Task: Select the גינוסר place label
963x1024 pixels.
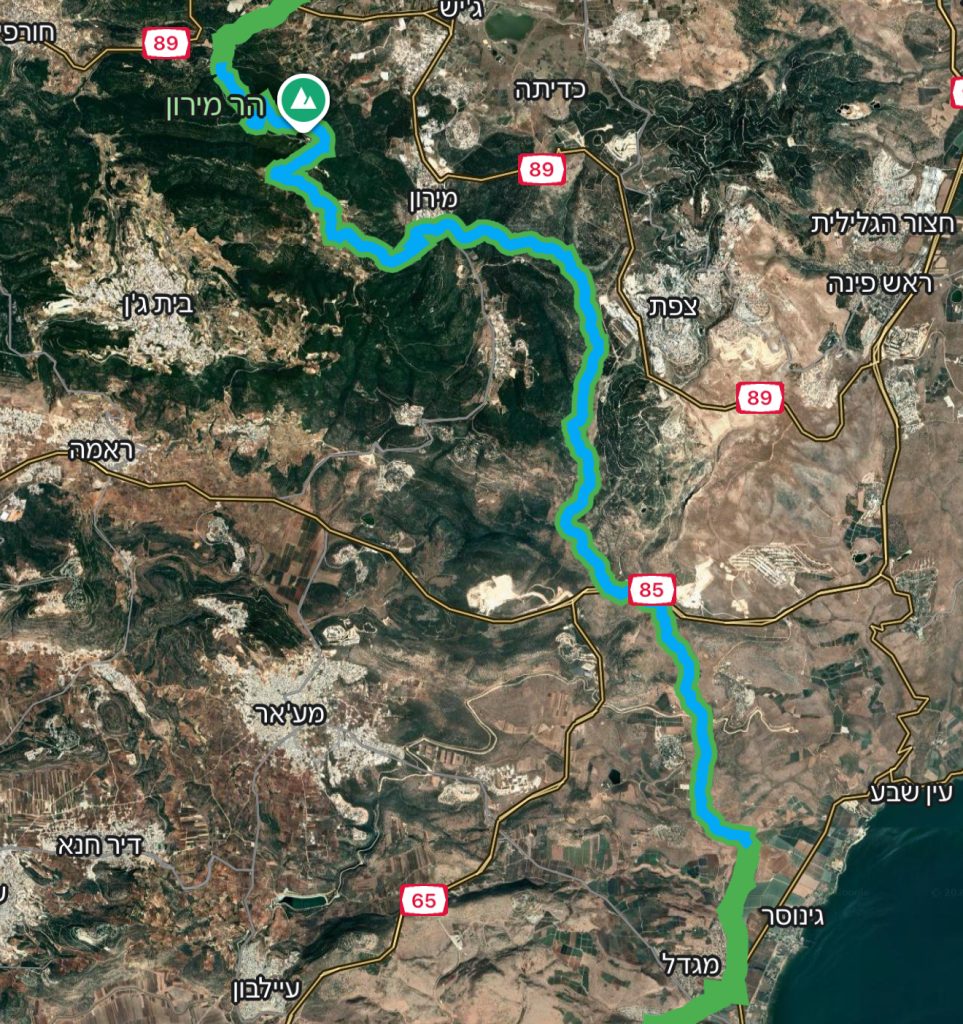Action: [794, 916]
